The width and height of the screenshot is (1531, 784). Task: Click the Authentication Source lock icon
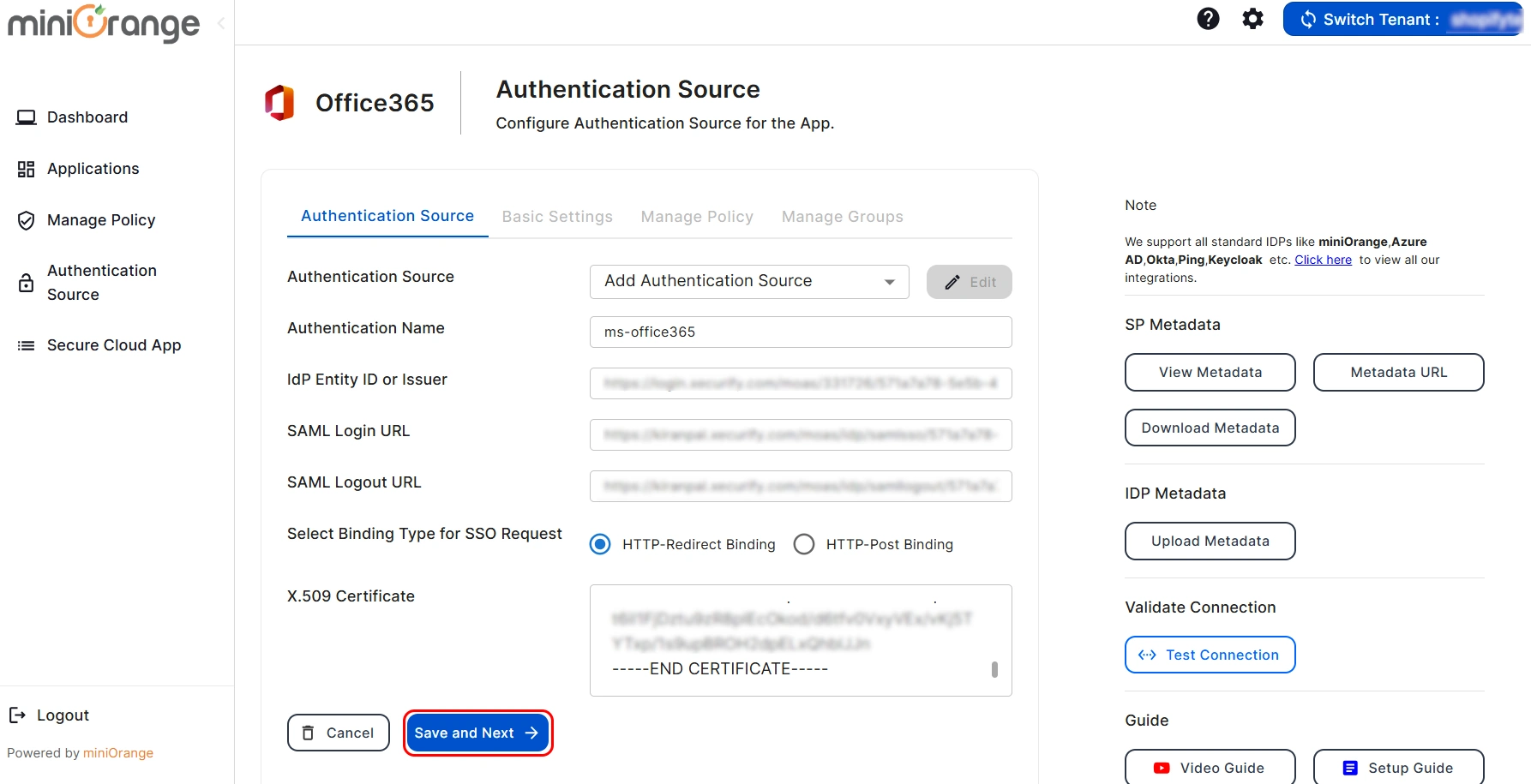point(27,283)
